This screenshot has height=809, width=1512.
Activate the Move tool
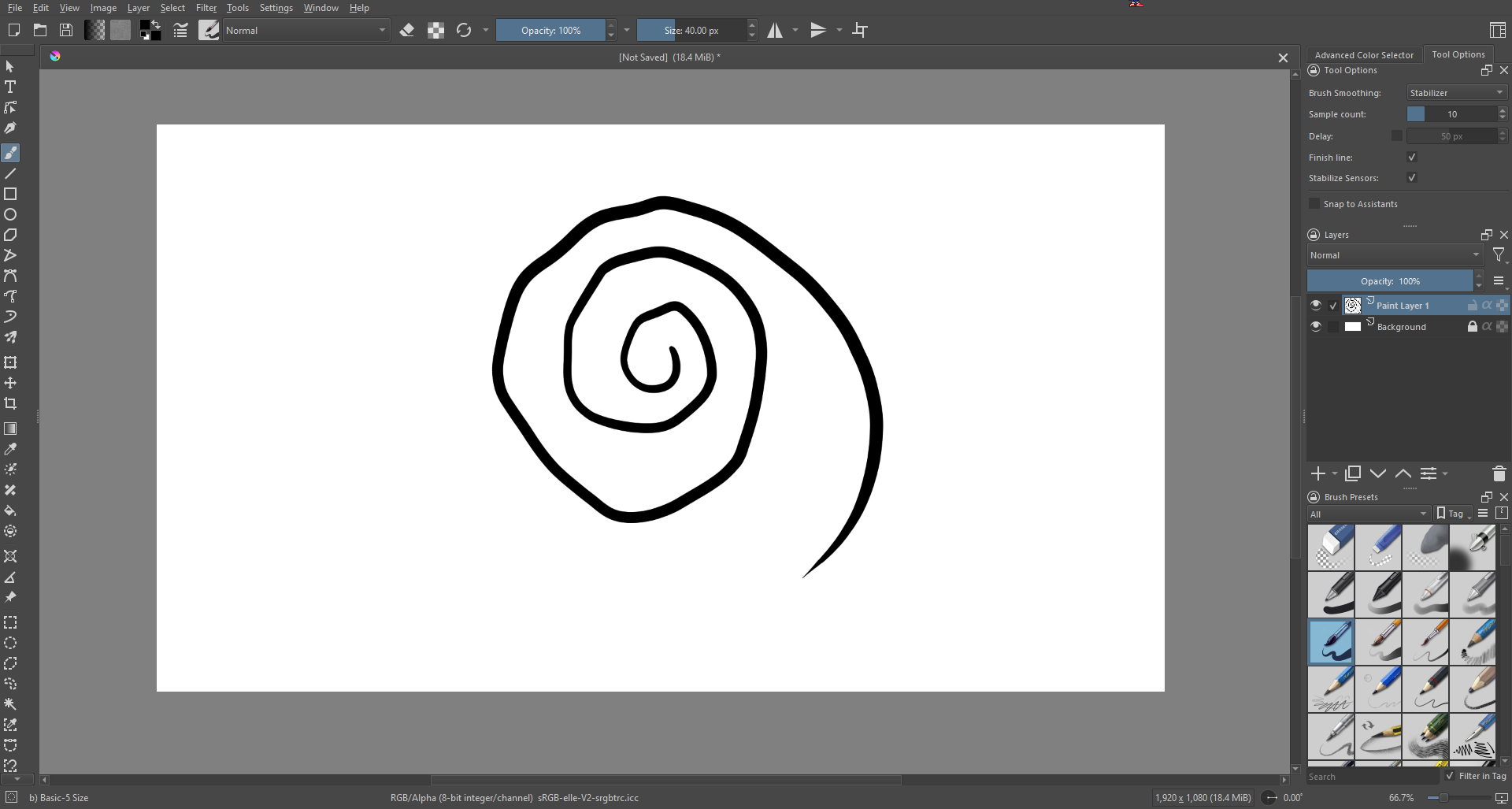pyautogui.click(x=11, y=384)
